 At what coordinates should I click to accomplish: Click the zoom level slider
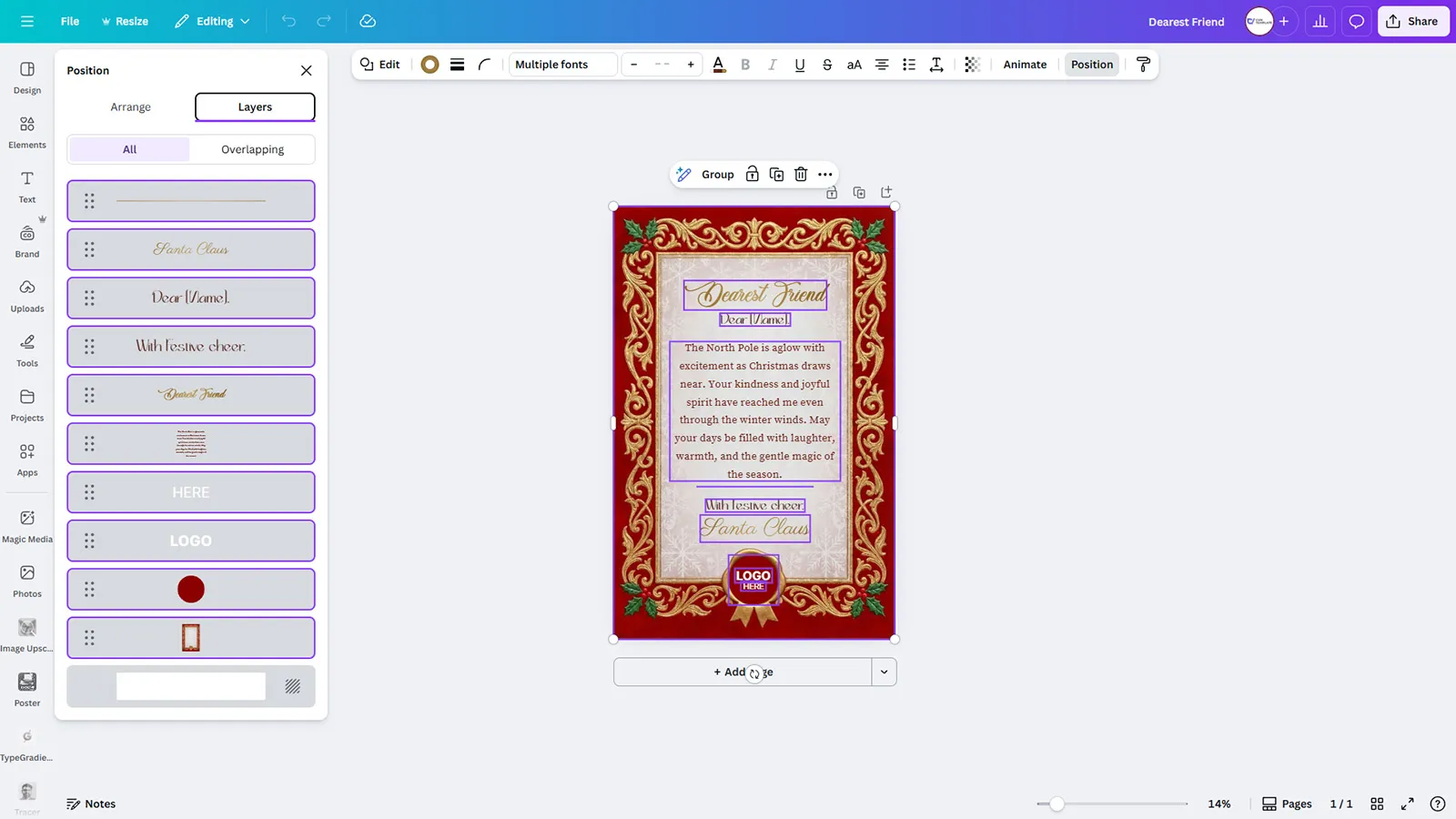(x=1057, y=804)
